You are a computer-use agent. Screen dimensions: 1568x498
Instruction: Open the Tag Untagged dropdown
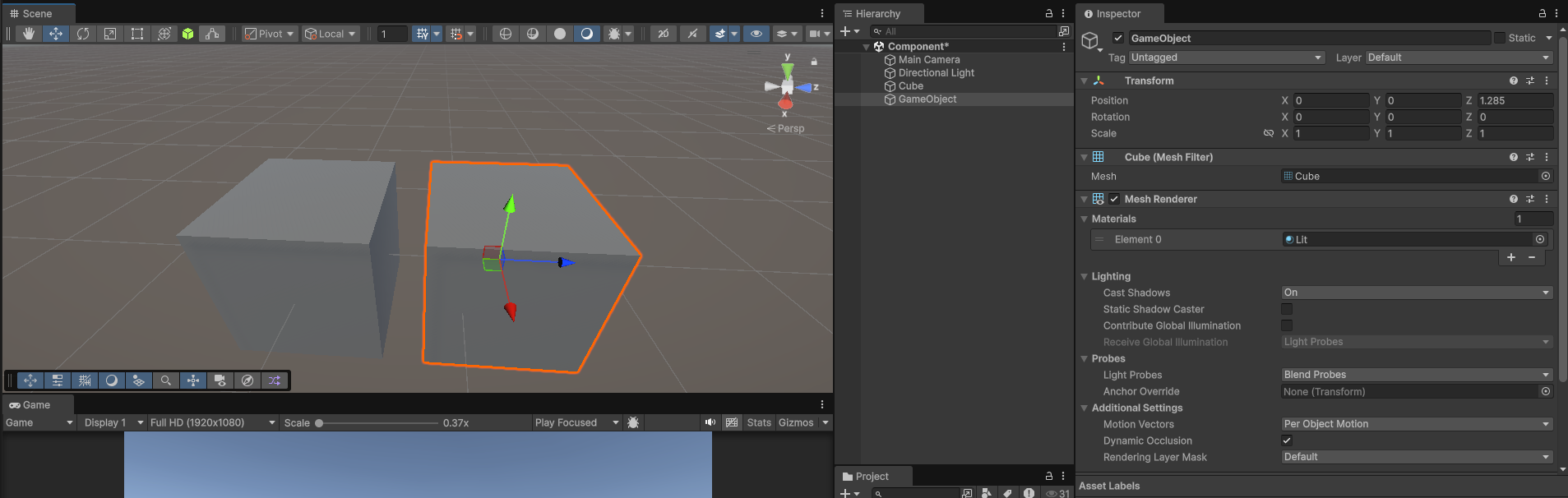(x=1226, y=58)
